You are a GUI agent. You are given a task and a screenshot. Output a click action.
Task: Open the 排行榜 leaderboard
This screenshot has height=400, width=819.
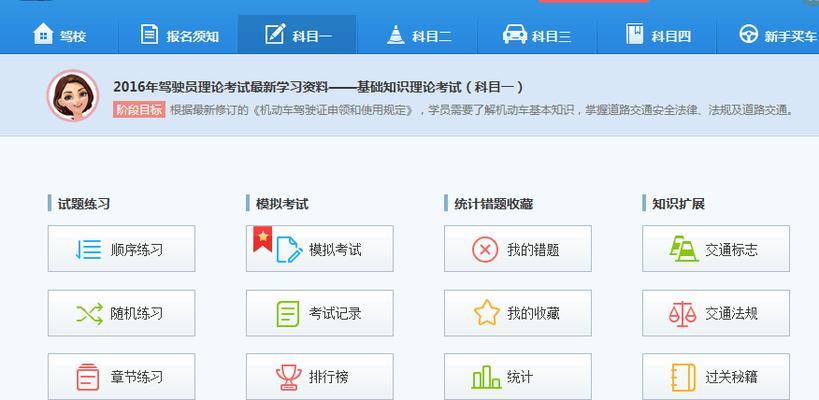[x=320, y=377]
